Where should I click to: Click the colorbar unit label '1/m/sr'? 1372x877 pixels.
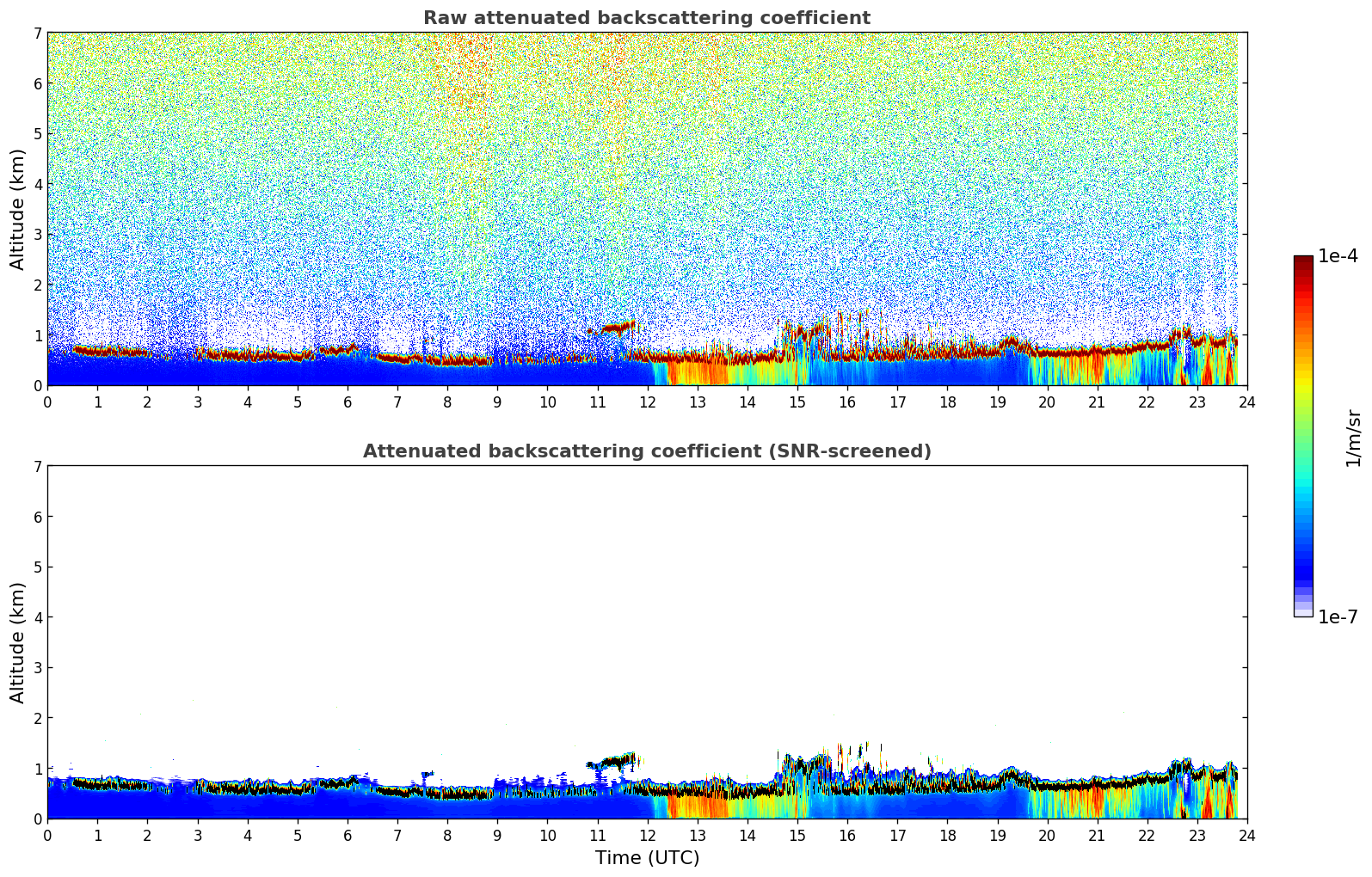(1353, 438)
